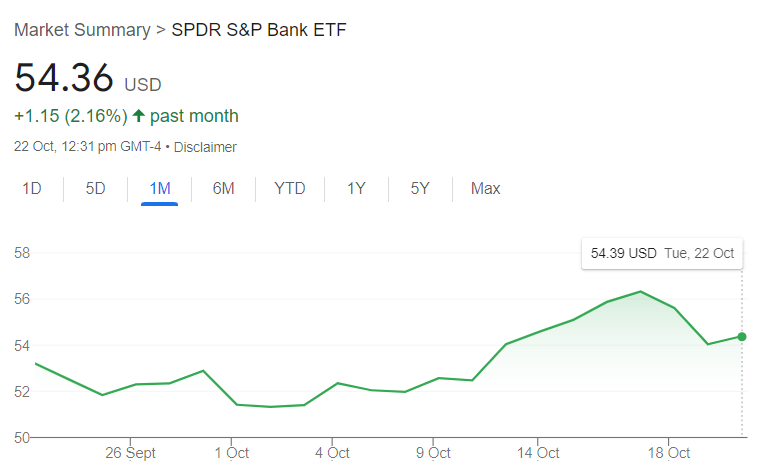Select the active 1M range tab
This screenshot has height=466, width=762.
(x=159, y=188)
